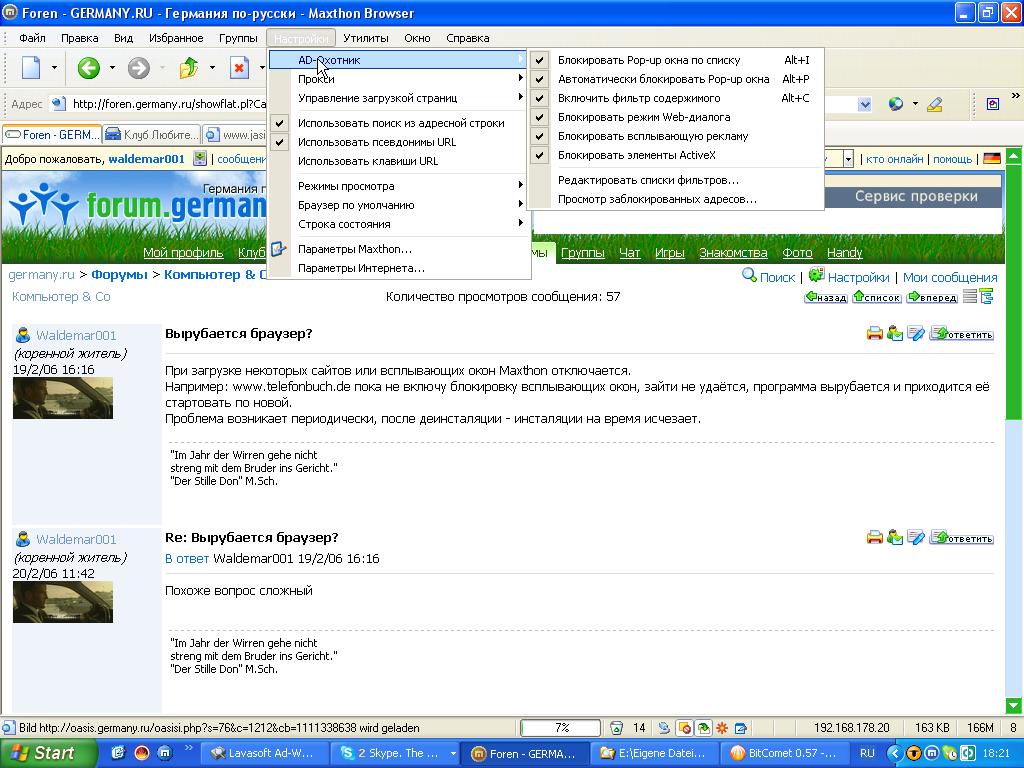Open the address bar dropdown arrow

coord(865,104)
